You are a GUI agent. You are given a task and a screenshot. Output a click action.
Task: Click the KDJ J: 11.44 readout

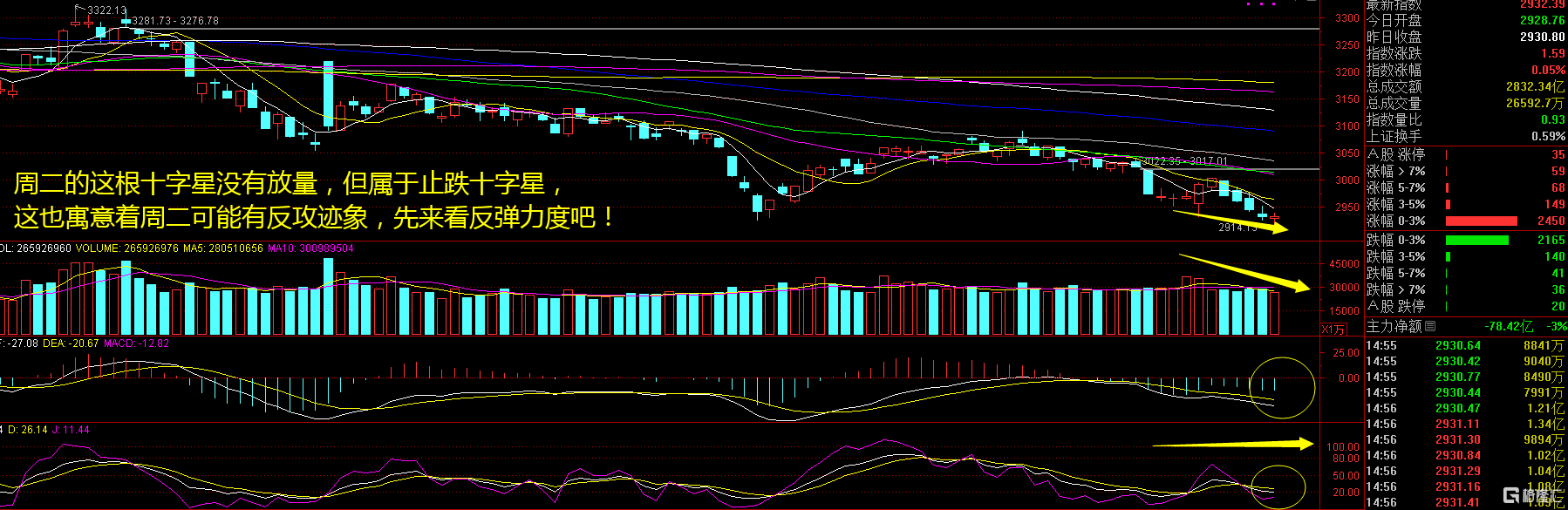[x=71, y=430]
